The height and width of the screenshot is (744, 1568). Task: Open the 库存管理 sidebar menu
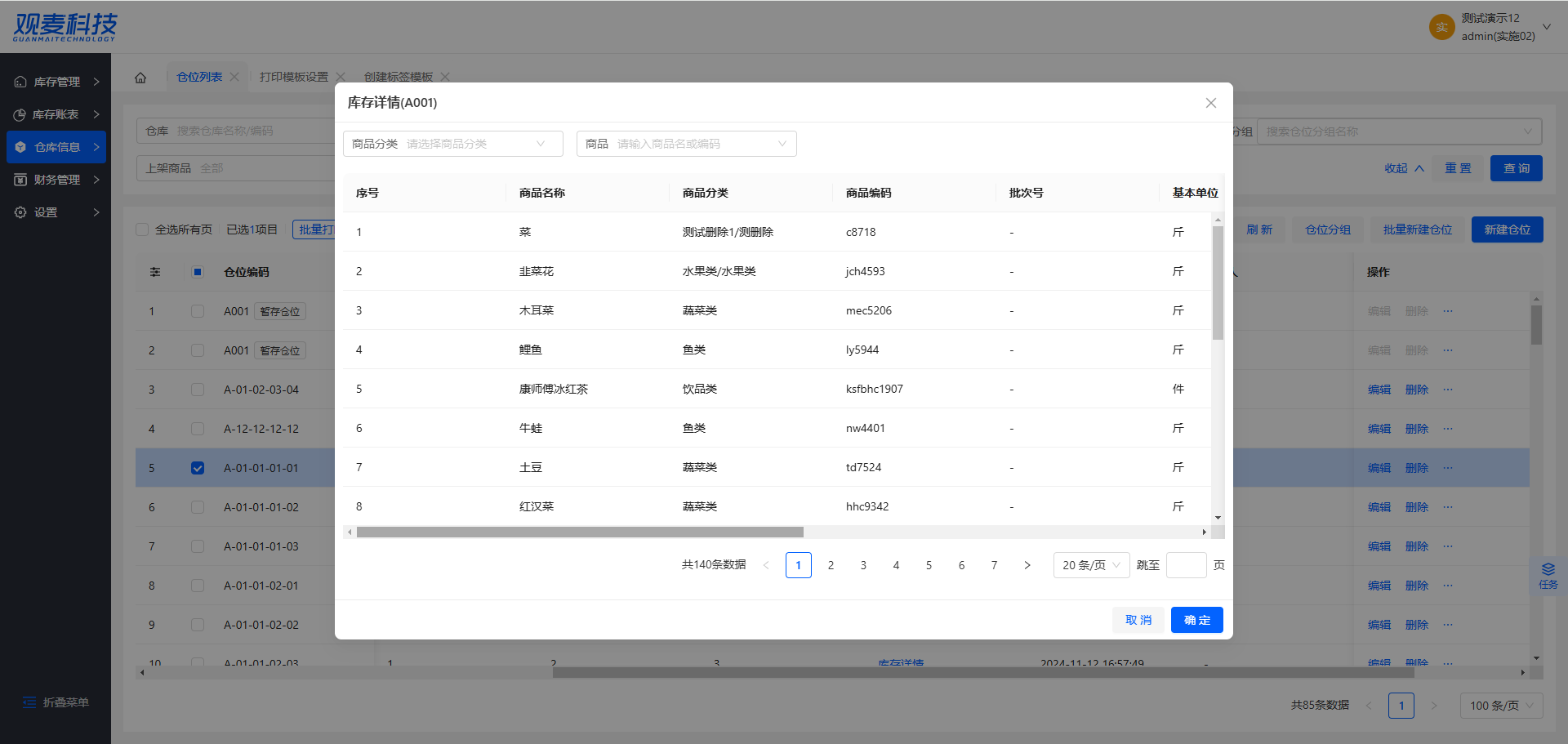56,82
